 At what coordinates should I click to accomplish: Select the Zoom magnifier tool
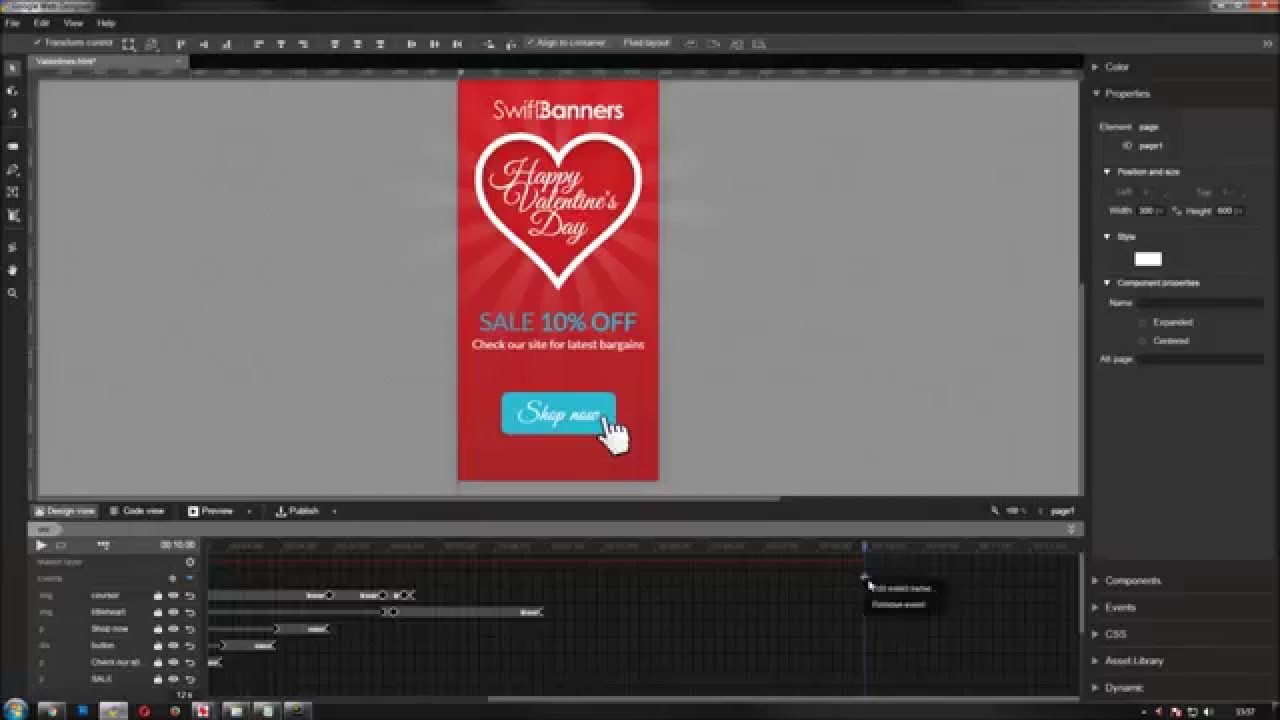click(13, 293)
